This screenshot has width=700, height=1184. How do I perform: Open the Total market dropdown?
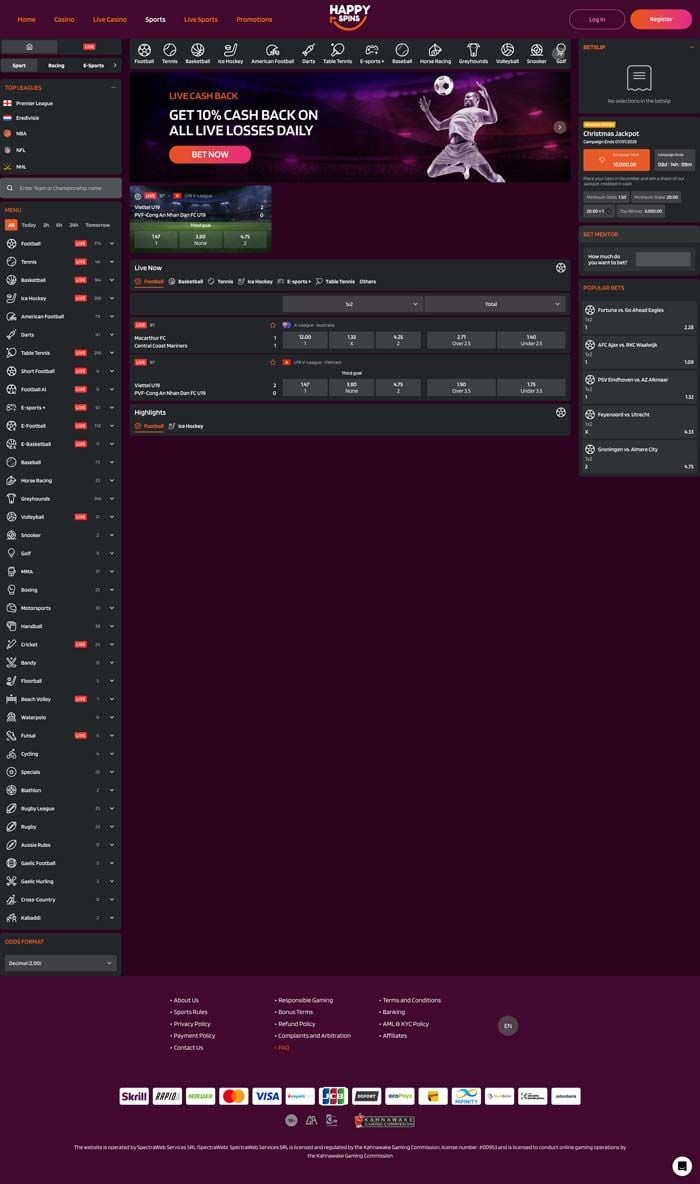495,304
